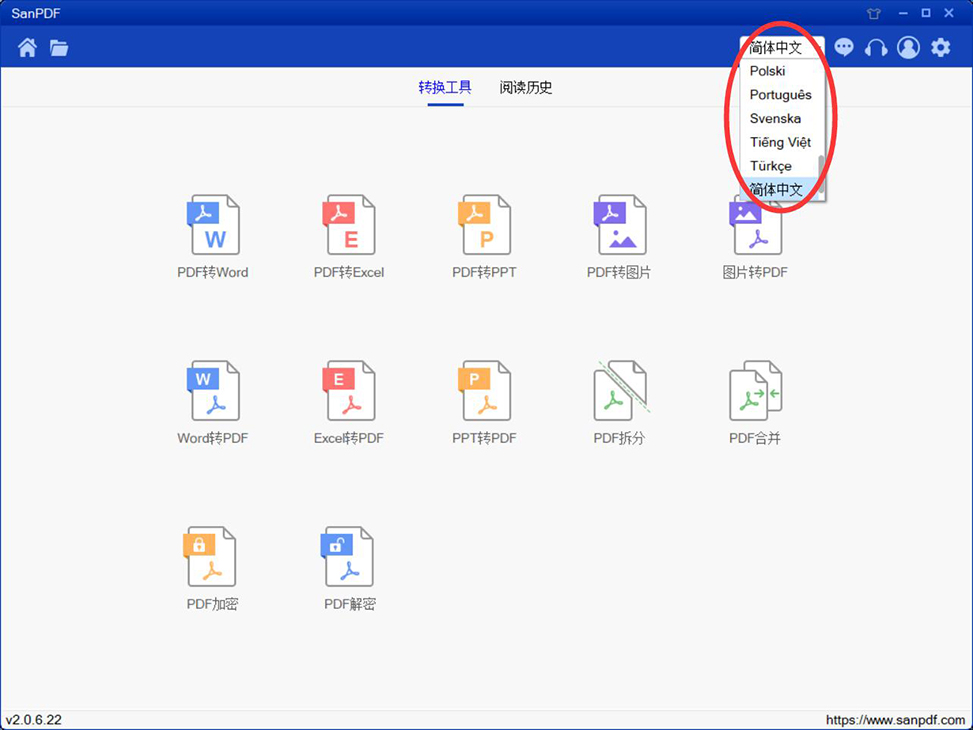This screenshot has width=973, height=730.
Task: Launch the PPT转PDF converter
Action: [x=484, y=403]
